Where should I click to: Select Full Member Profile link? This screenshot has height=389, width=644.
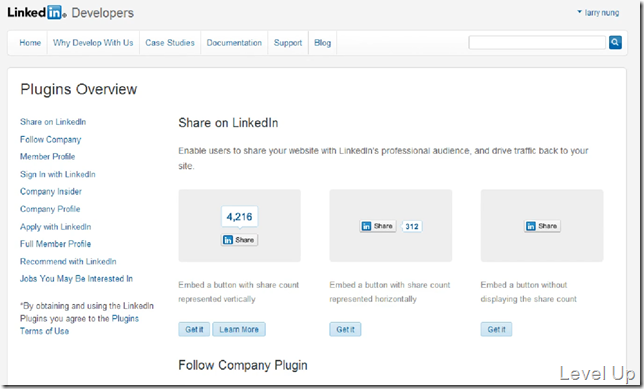click(x=55, y=244)
